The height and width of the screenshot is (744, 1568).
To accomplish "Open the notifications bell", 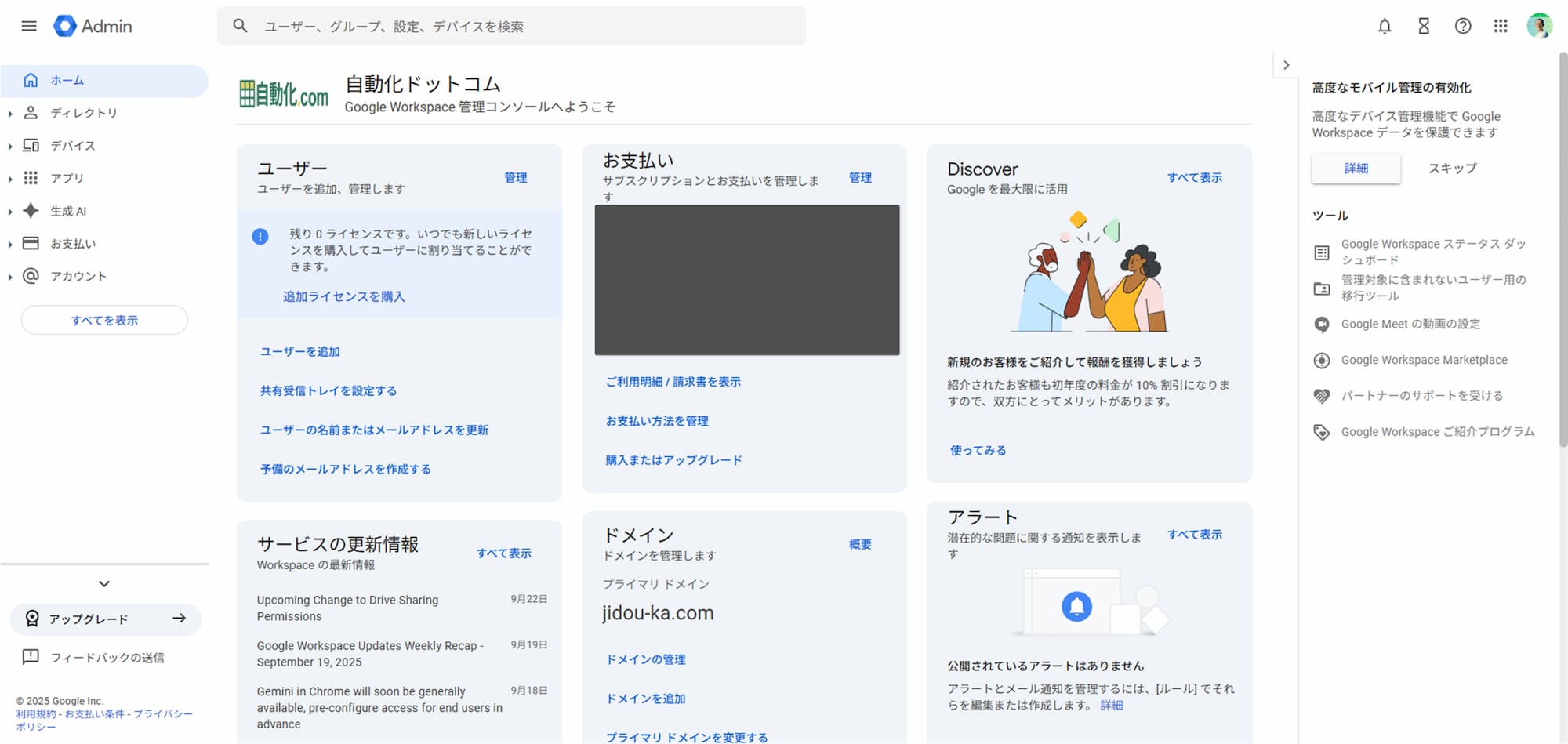I will tap(1385, 26).
